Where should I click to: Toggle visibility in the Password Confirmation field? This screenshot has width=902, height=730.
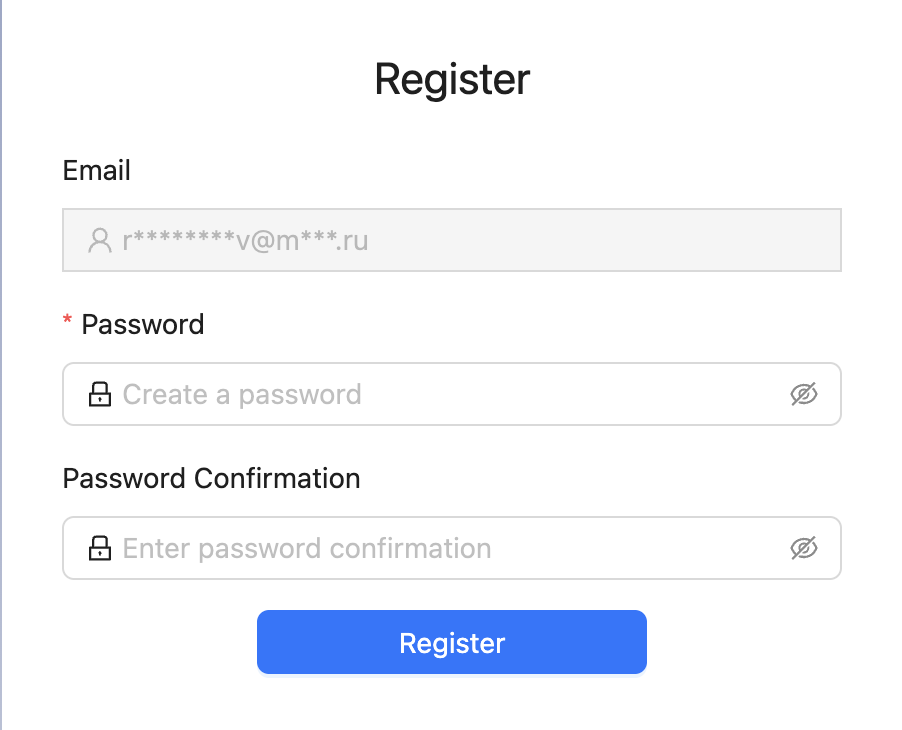(x=804, y=548)
